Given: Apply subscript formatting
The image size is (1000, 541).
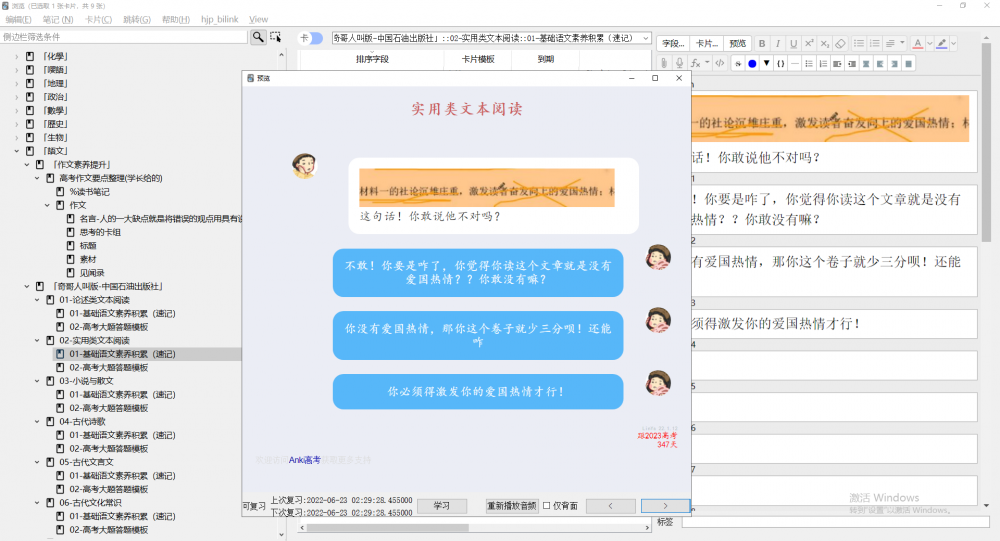Looking at the screenshot, I should pyautogui.click(x=825, y=43).
